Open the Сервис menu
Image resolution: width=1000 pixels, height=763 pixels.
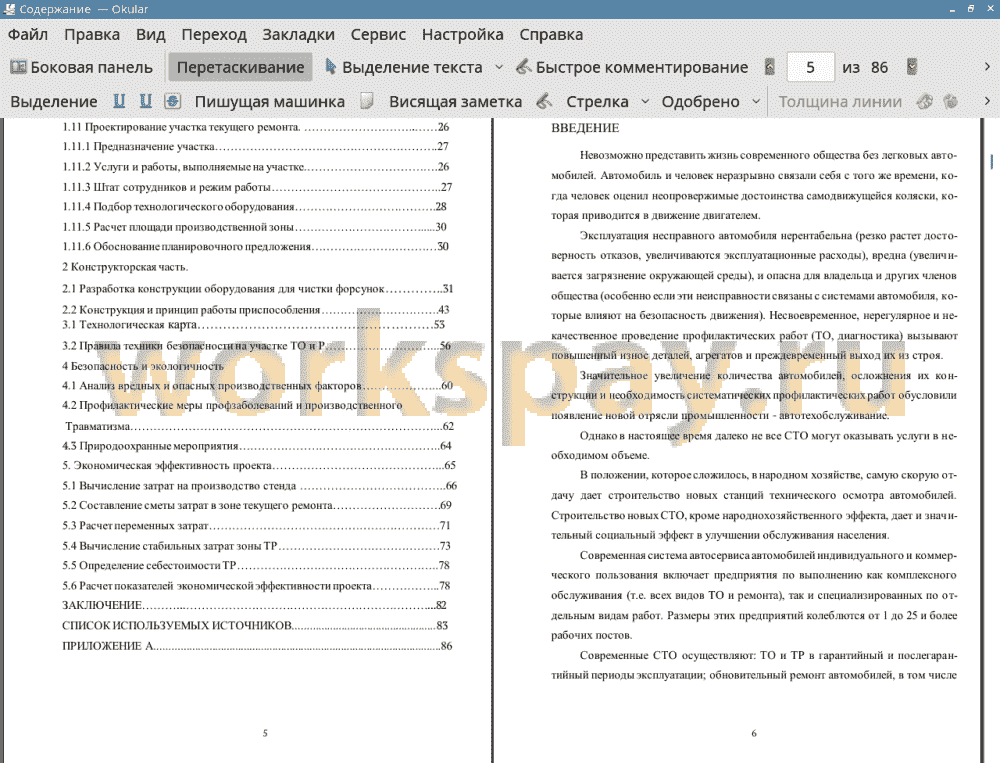(378, 34)
